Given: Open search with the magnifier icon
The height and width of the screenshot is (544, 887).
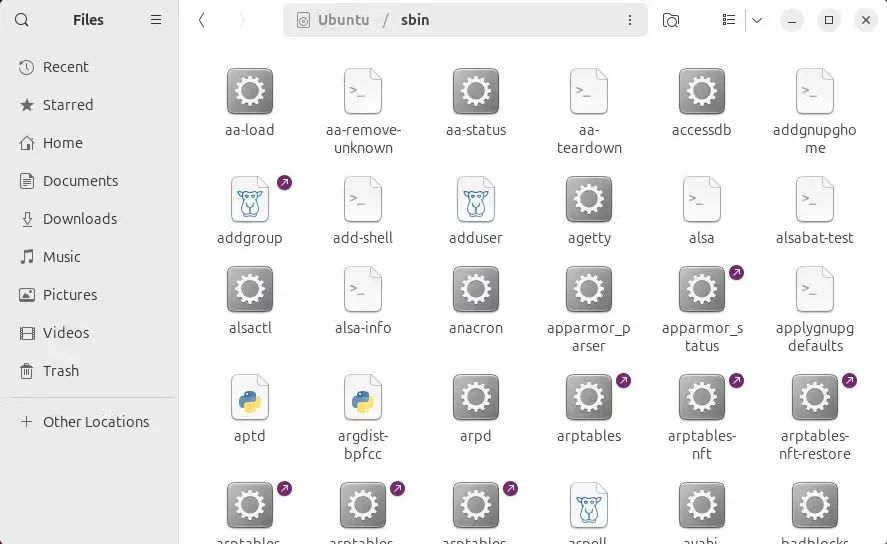Looking at the screenshot, I should click(x=21, y=20).
